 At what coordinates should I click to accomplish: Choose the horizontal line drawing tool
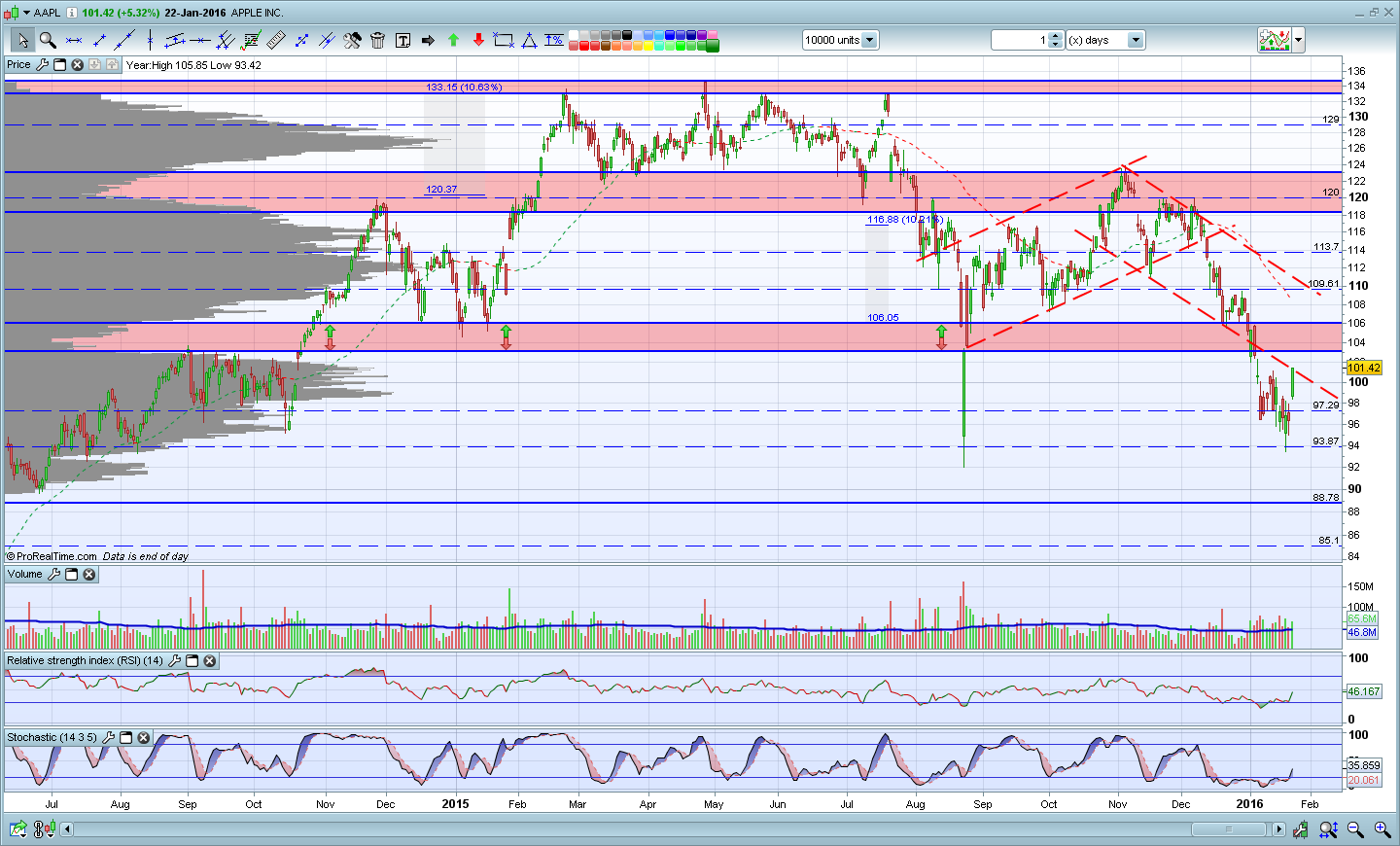click(73, 40)
